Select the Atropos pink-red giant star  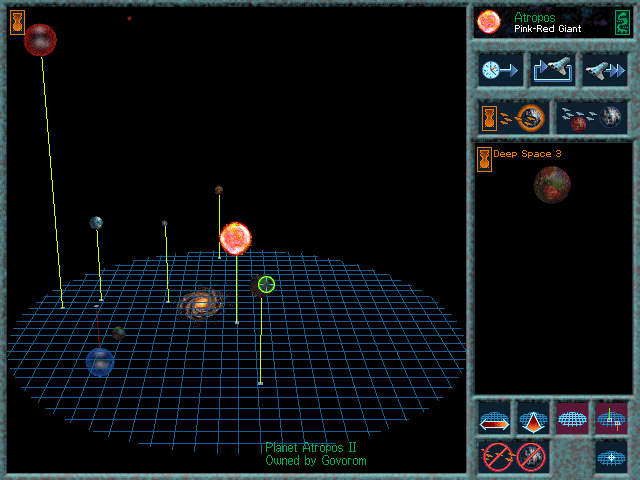click(236, 239)
